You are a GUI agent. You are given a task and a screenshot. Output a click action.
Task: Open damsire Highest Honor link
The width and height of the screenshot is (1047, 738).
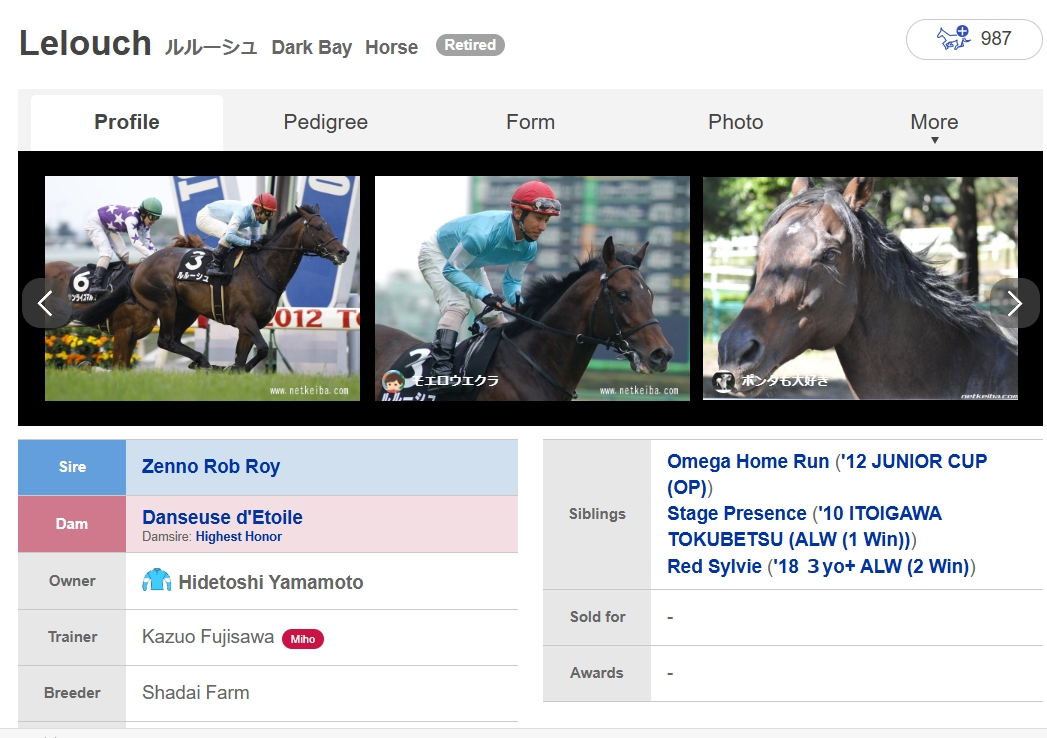[x=238, y=536]
